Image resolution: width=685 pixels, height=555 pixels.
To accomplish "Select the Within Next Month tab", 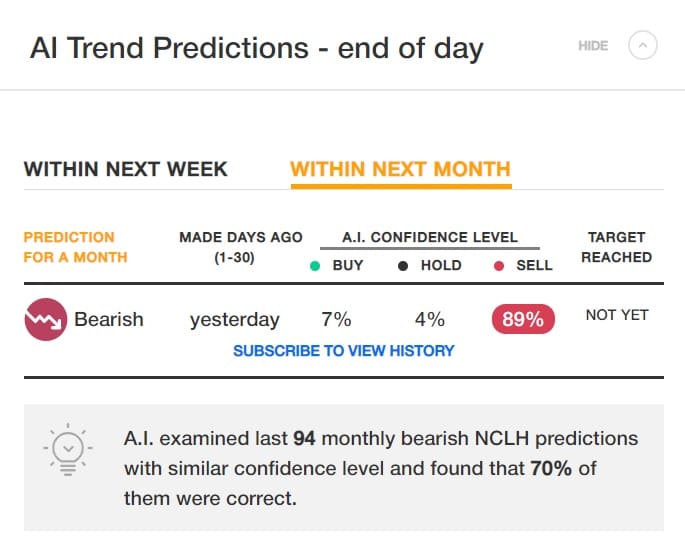I will pyautogui.click(x=400, y=169).
